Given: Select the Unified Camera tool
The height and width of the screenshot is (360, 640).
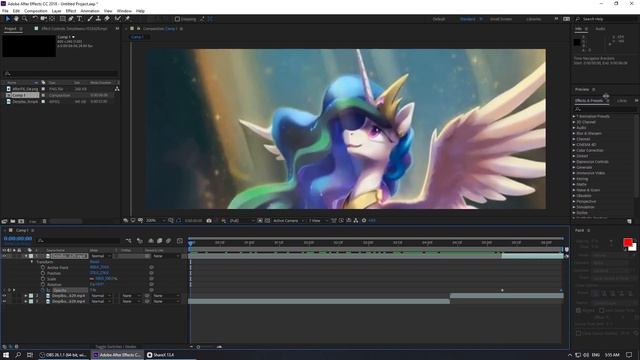Looking at the screenshot, I should (x=43, y=19).
